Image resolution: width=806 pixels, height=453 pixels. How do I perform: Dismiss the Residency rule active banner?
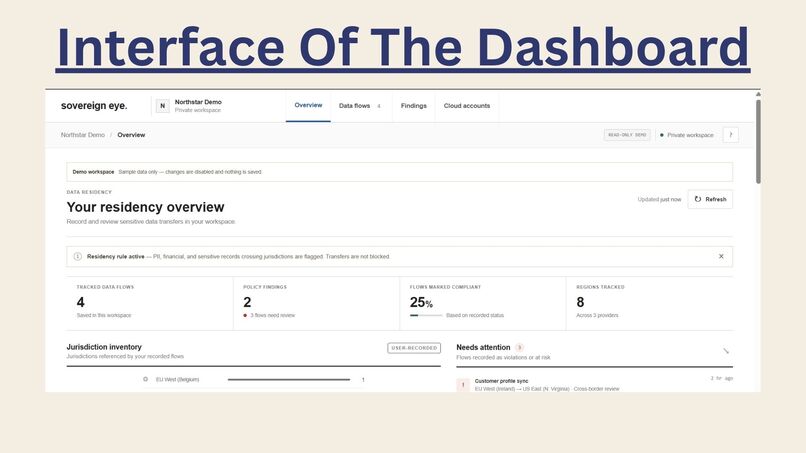pos(721,256)
